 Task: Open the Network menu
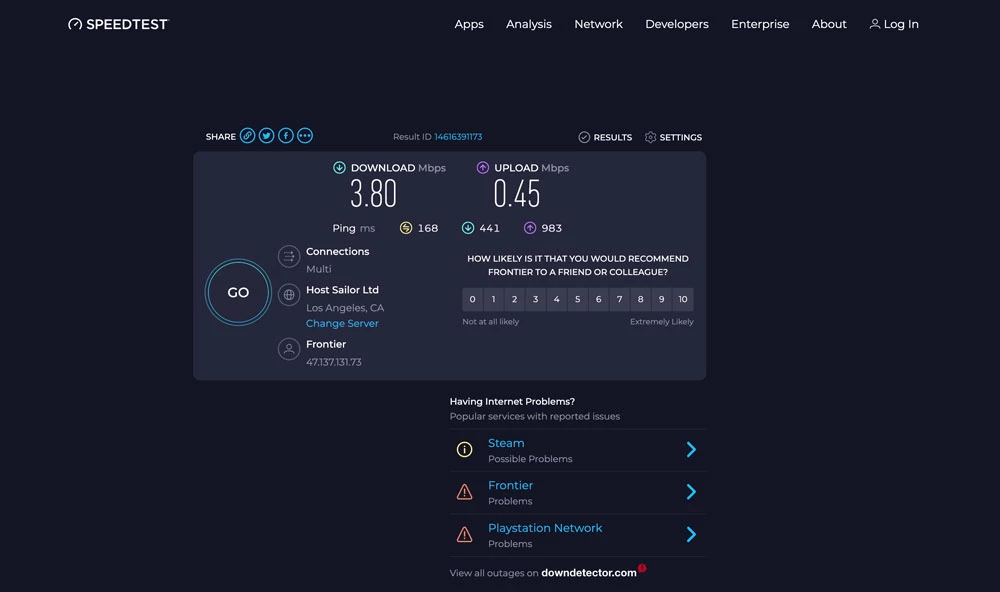[598, 24]
